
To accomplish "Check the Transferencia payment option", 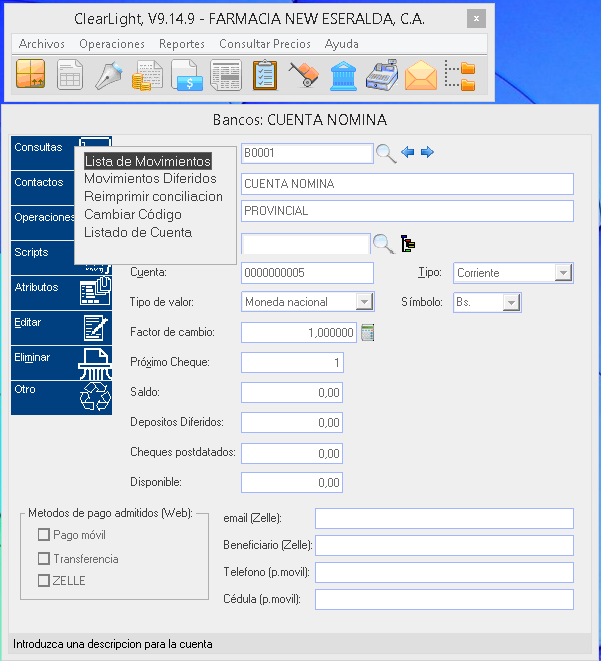I will pyautogui.click(x=44, y=559).
